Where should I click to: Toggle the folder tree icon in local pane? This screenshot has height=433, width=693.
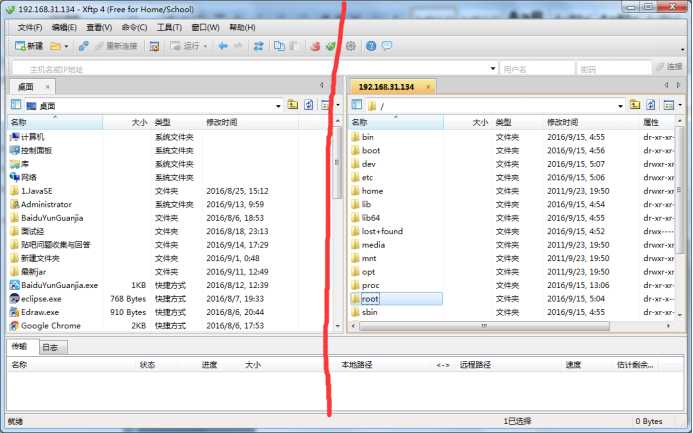[x=16, y=105]
